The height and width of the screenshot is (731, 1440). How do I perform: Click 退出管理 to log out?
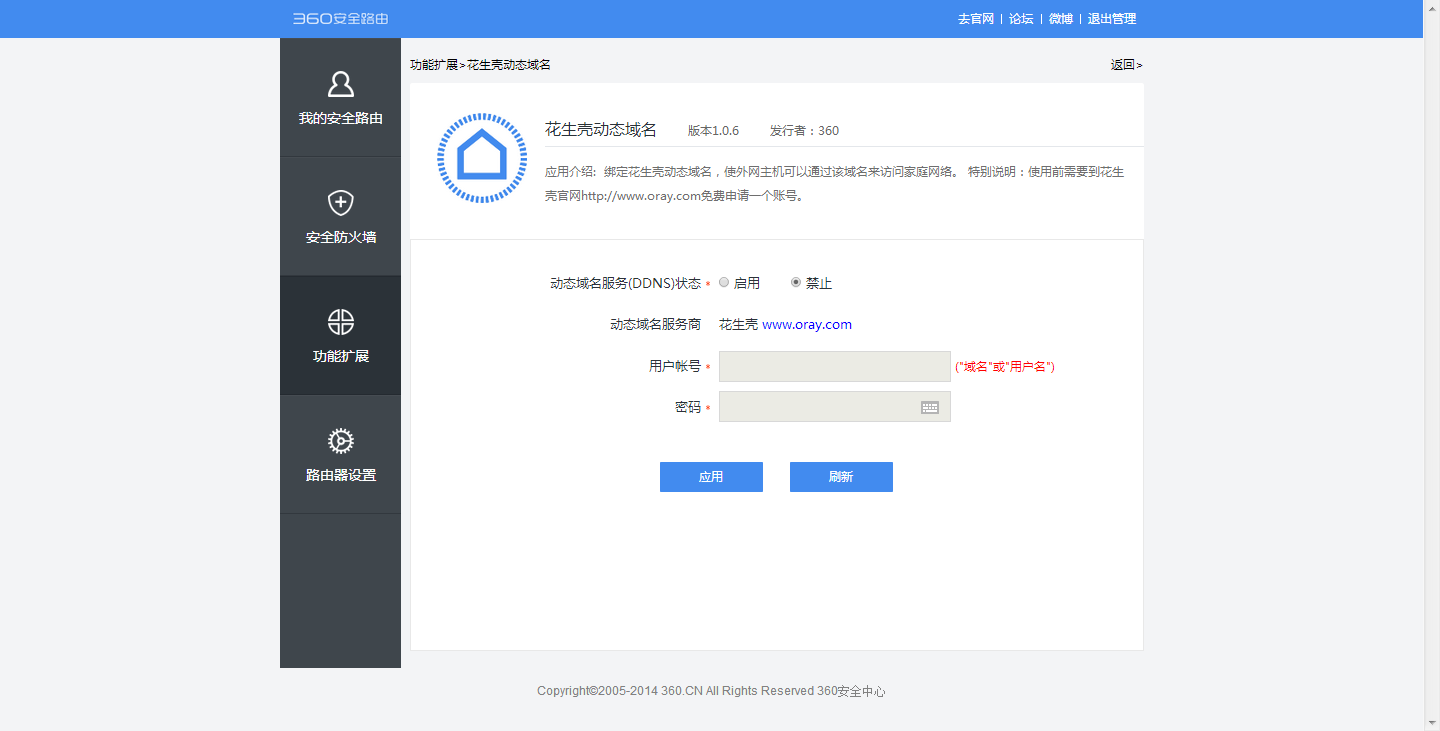(x=1112, y=19)
